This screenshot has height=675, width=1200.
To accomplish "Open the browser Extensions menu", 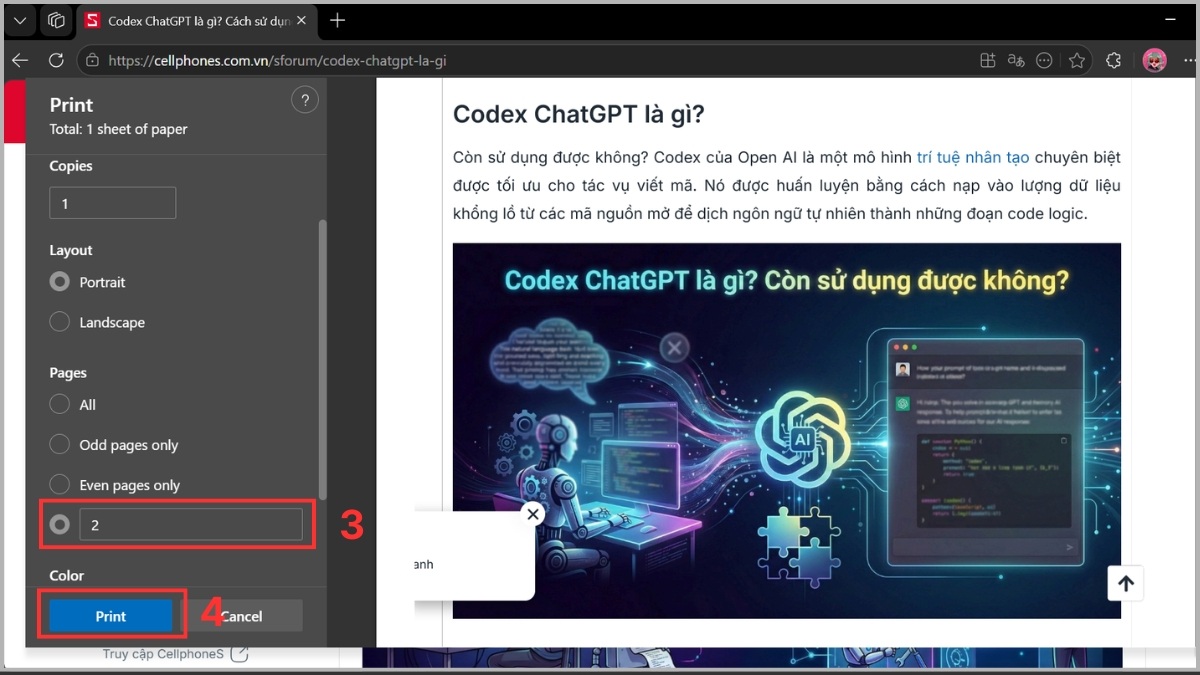I will coord(1113,60).
